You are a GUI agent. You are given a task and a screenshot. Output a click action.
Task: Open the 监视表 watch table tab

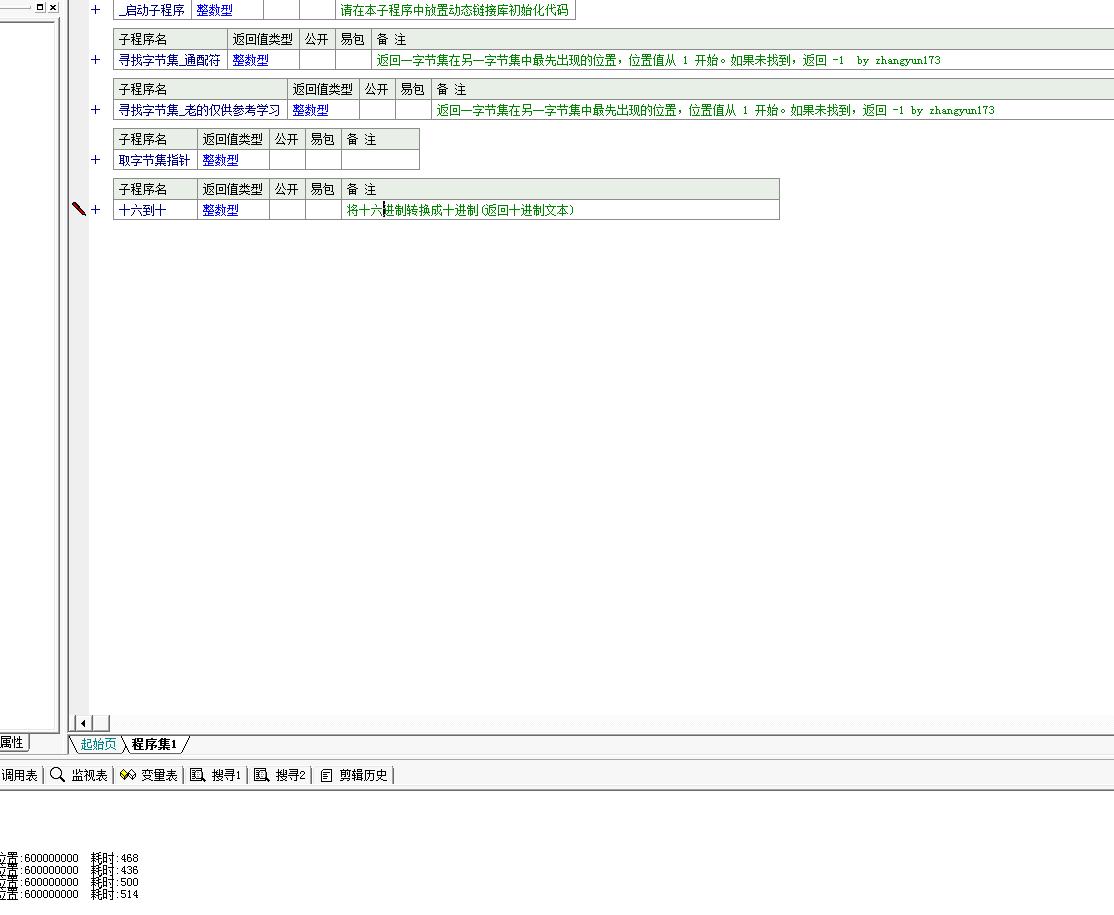79,775
